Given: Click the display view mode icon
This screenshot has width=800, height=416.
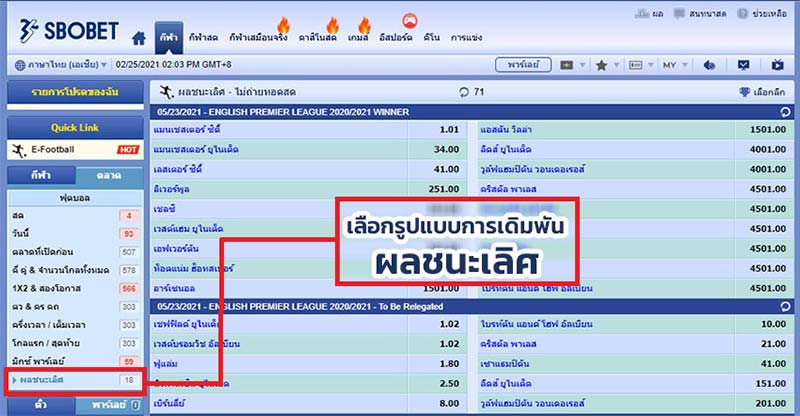Looking at the screenshot, I should point(567,65).
